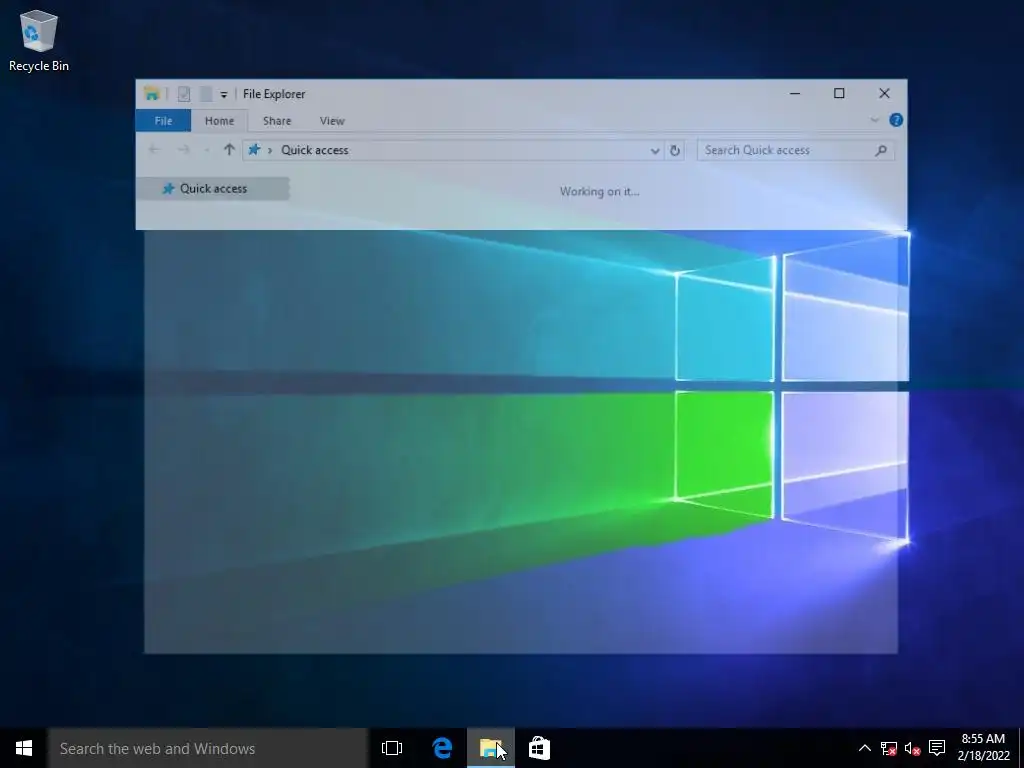Expand the ribbon using the chevron

[x=874, y=120]
